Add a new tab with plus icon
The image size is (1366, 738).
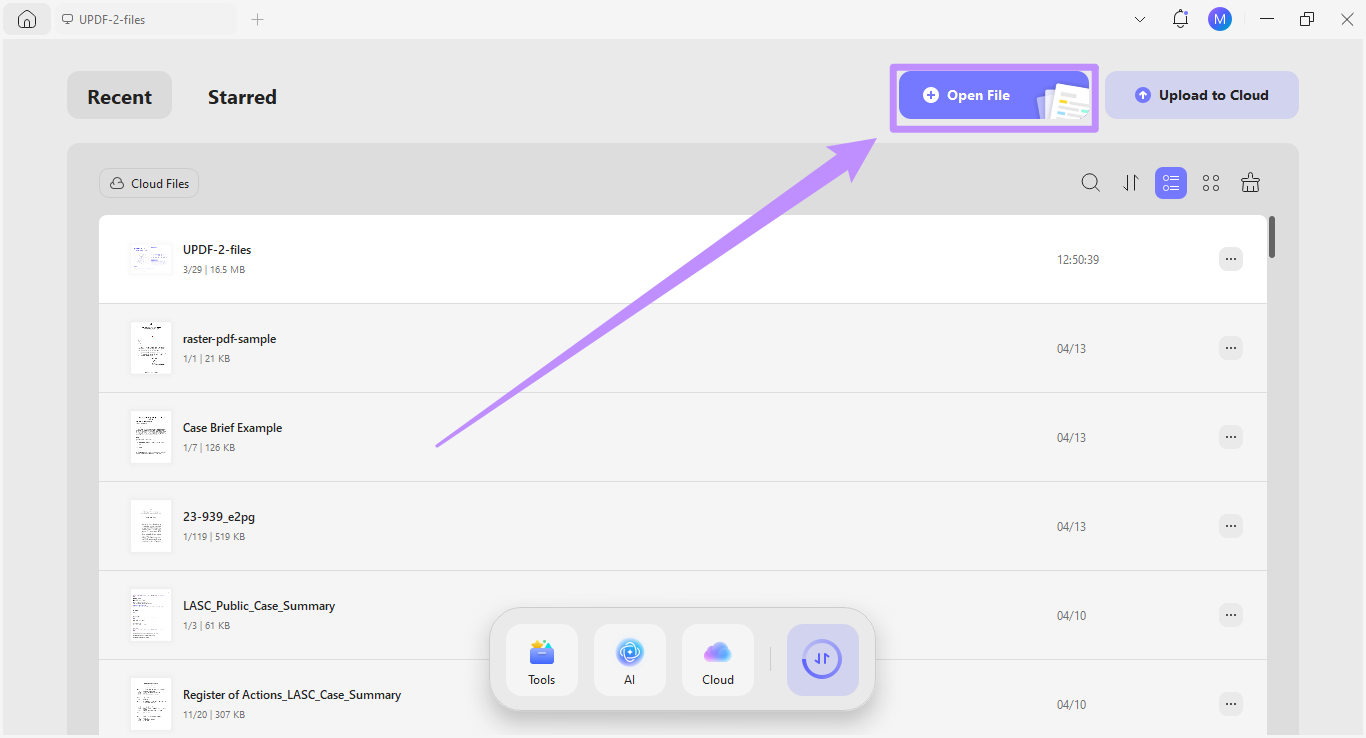tap(257, 19)
